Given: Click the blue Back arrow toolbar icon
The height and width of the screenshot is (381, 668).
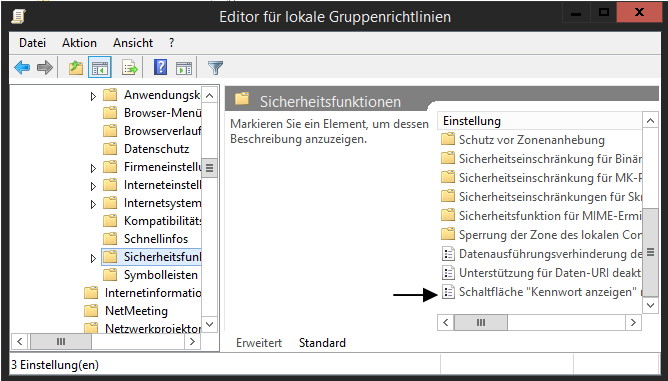Looking at the screenshot, I should pyautogui.click(x=22, y=67).
